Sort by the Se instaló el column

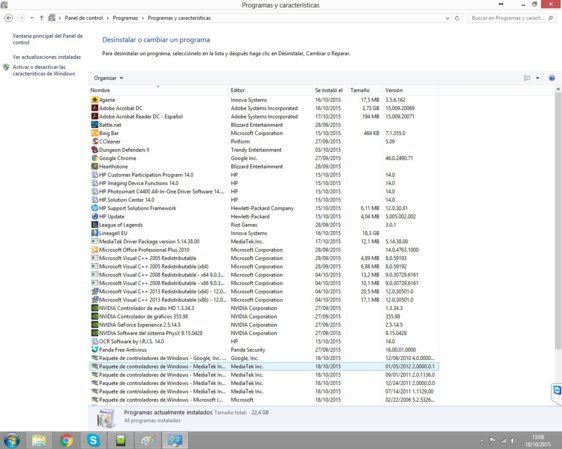coord(328,90)
